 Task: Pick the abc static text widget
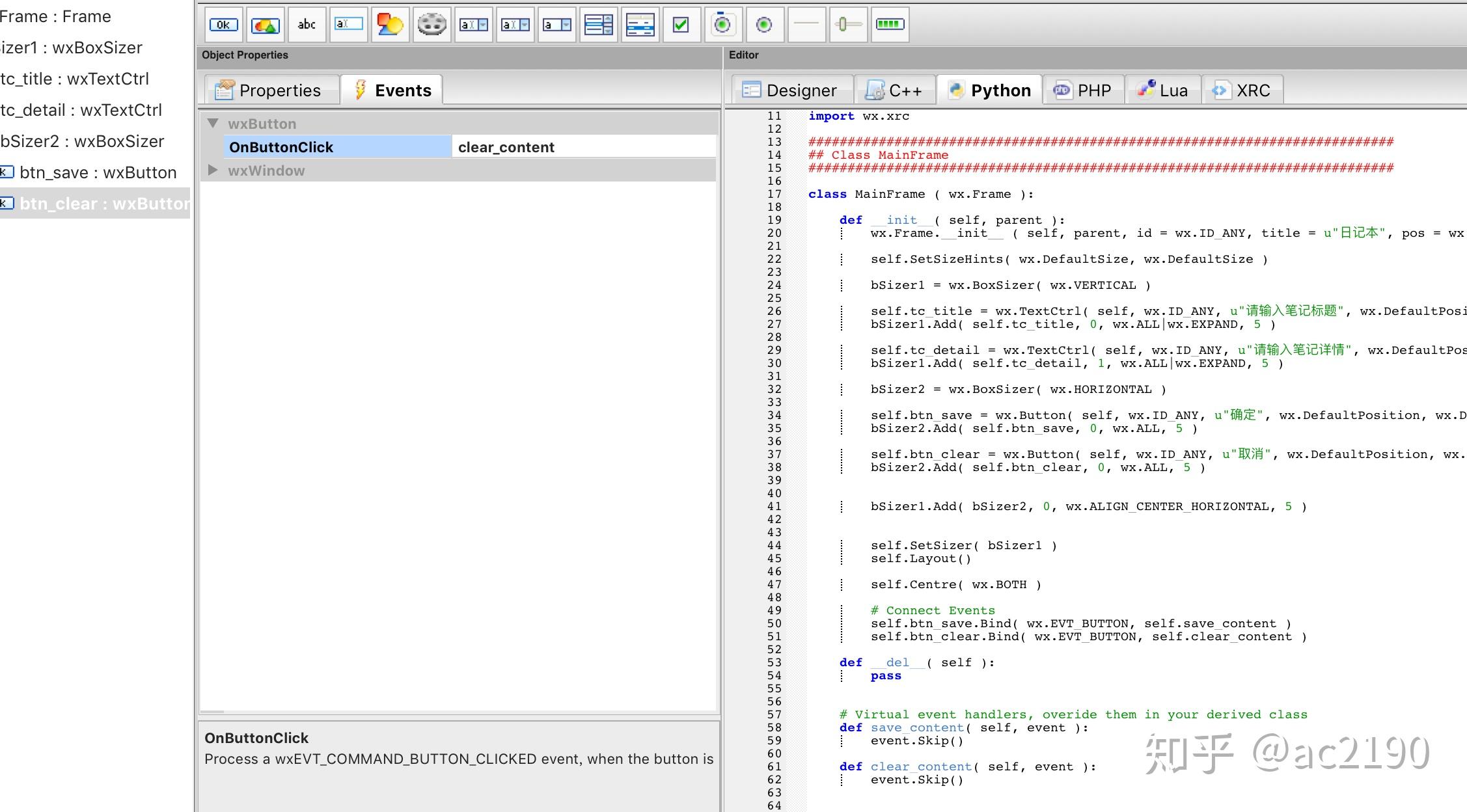[x=307, y=25]
